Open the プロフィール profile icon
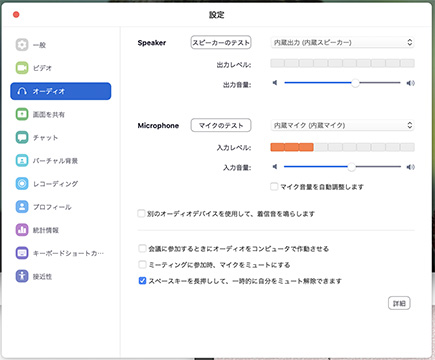 (x=22, y=207)
